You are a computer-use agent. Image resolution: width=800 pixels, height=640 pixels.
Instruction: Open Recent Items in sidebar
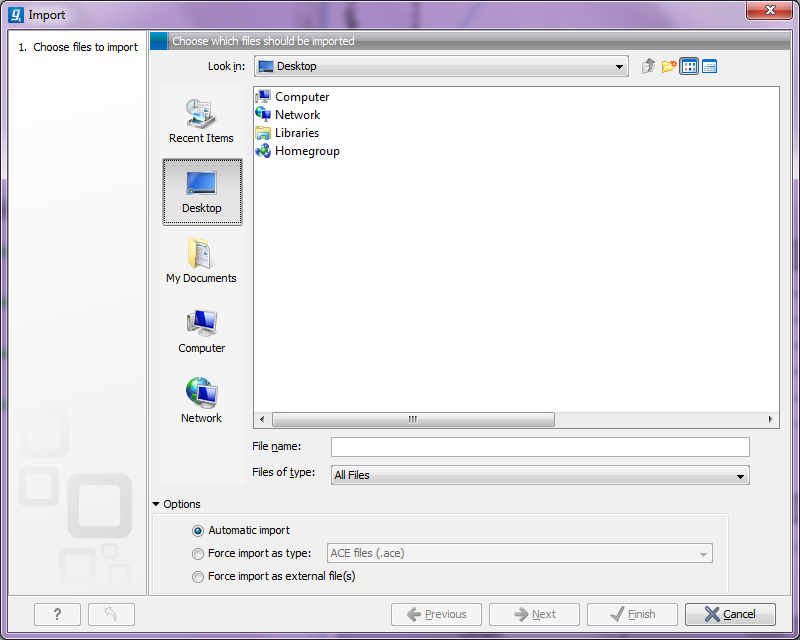tap(201, 122)
